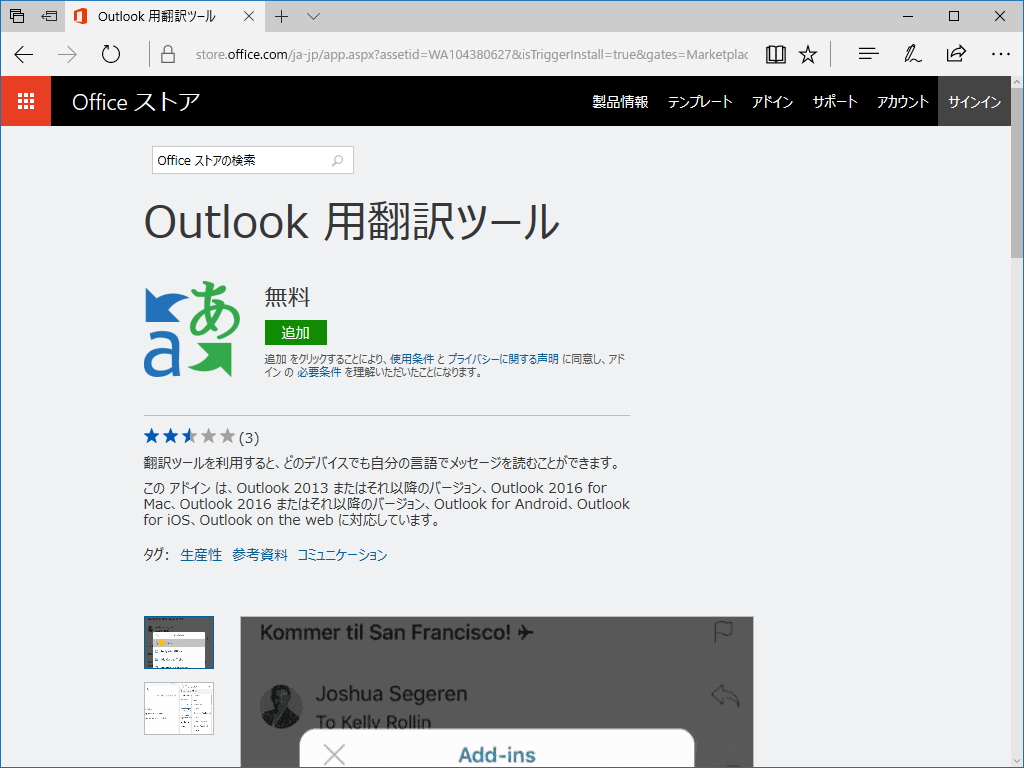Open the サポート menu item
The width and height of the screenshot is (1024, 768).
click(835, 101)
